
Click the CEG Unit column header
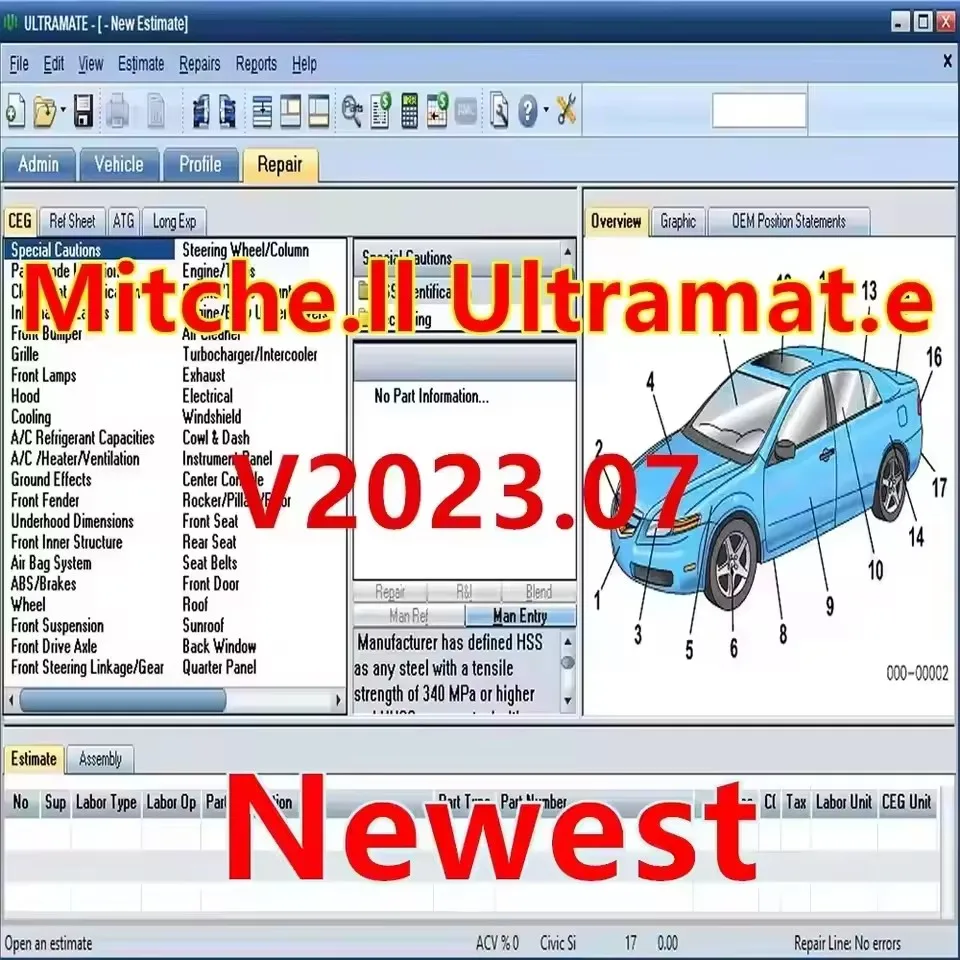tap(907, 802)
